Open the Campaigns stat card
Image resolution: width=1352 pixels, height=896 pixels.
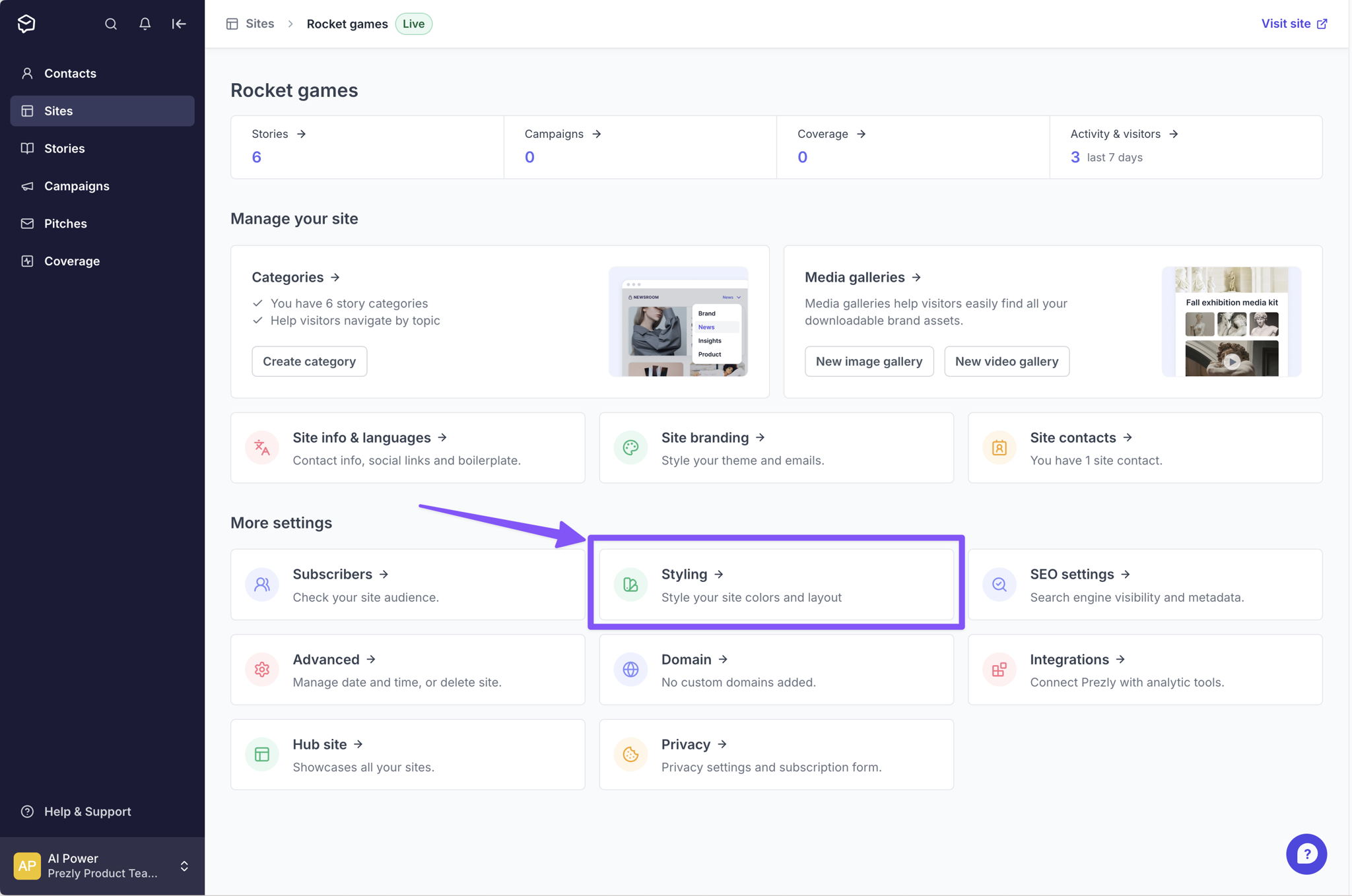(640, 147)
